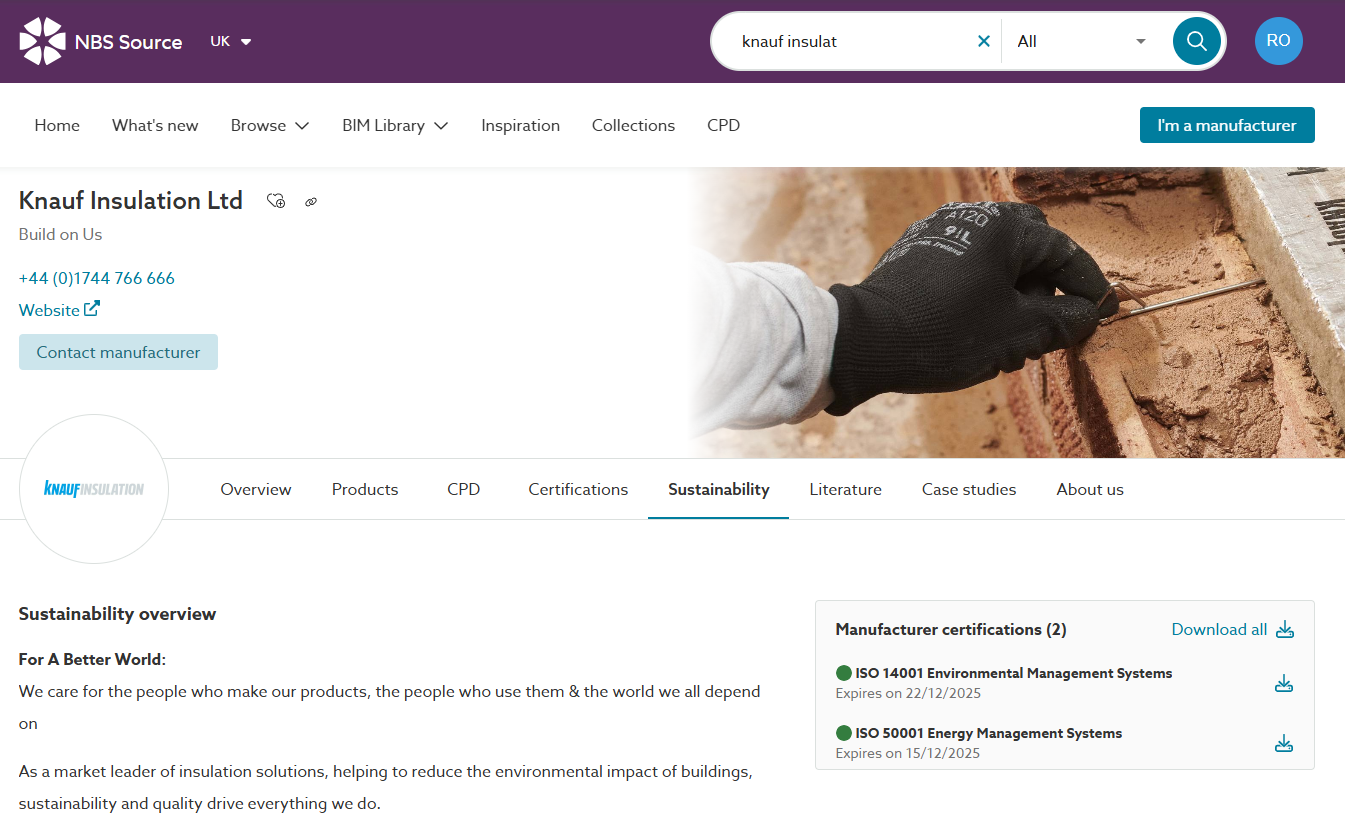Click ISO 14001 Environmental Management Systems entry

pyautogui.click(x=1013, y=673)
